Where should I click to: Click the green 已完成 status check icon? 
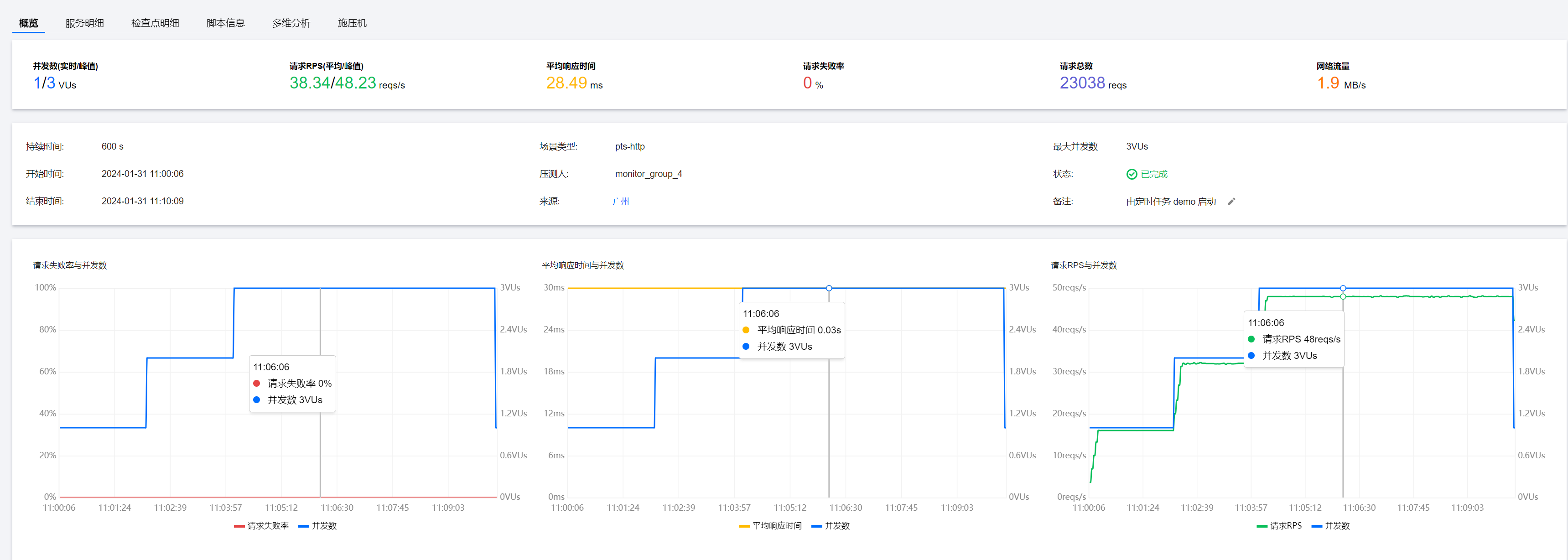pos(1132,174)
